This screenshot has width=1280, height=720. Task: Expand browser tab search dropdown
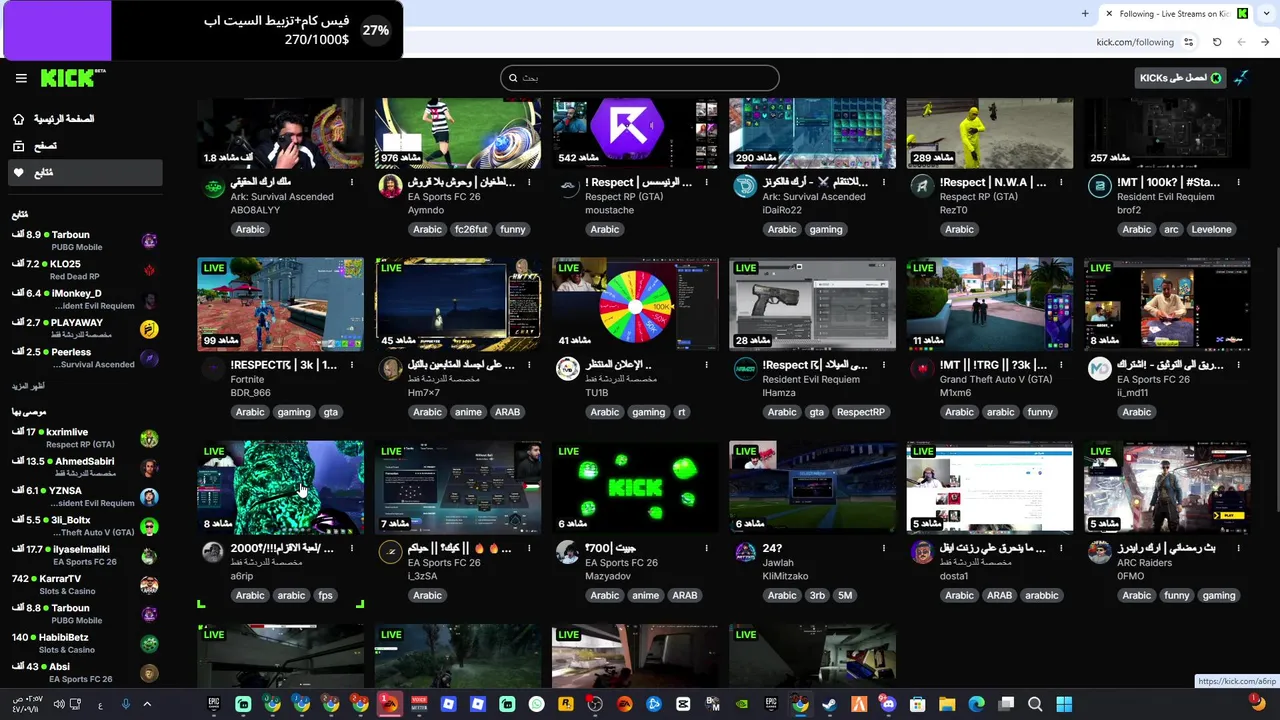[1265, 14]
